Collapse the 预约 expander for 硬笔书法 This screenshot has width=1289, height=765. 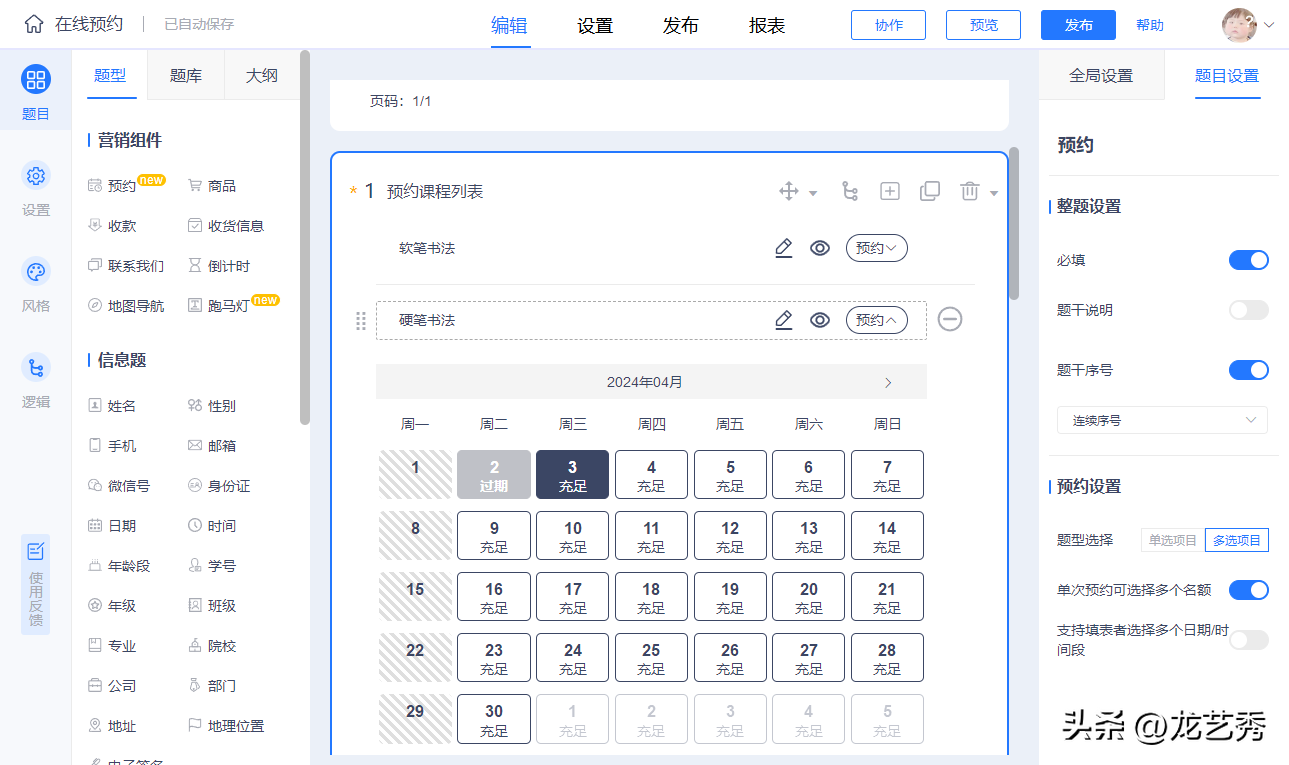(876, 320)
